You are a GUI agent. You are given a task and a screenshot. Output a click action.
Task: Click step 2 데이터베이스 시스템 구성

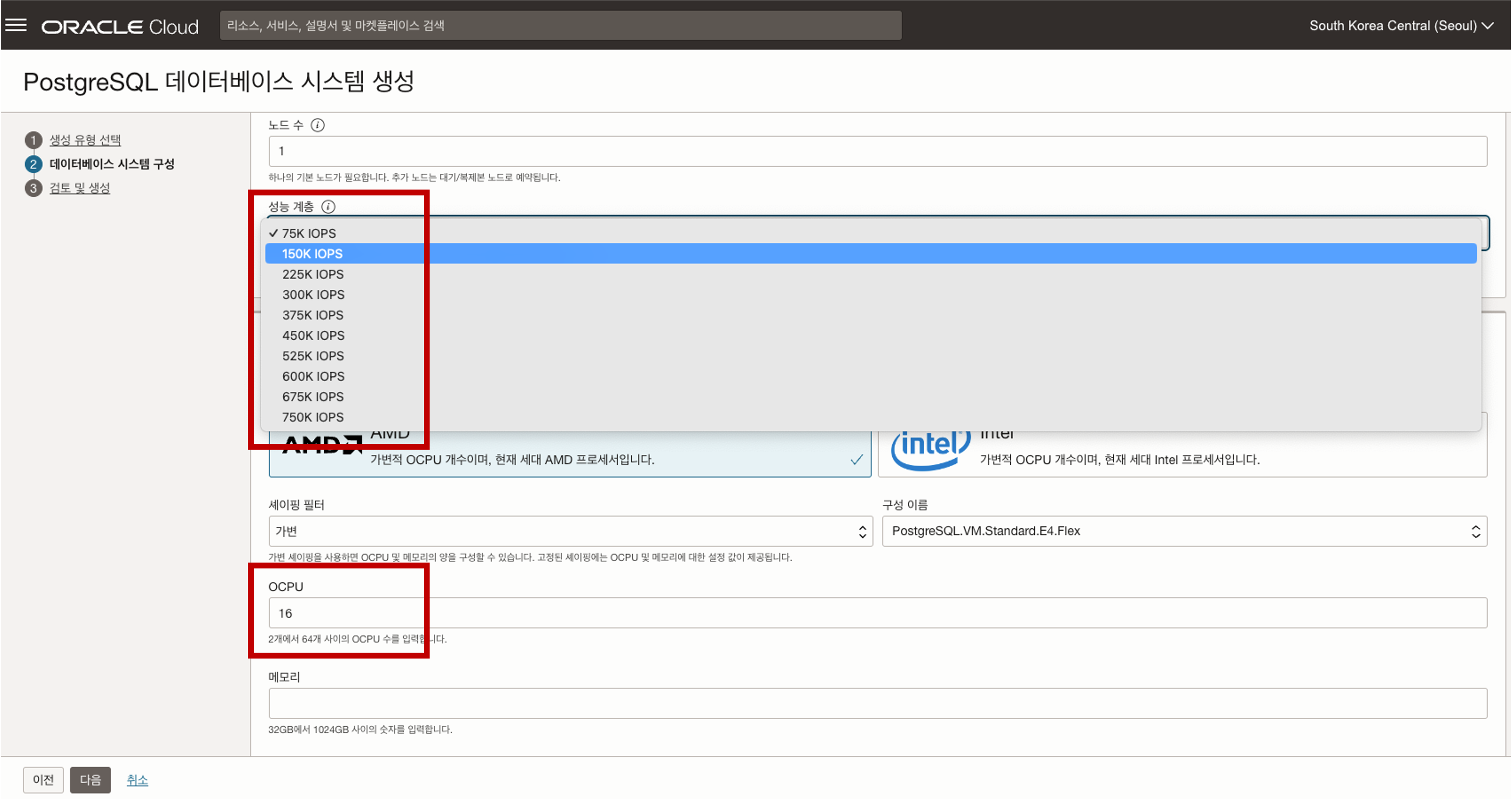click(x=112, y=164)
